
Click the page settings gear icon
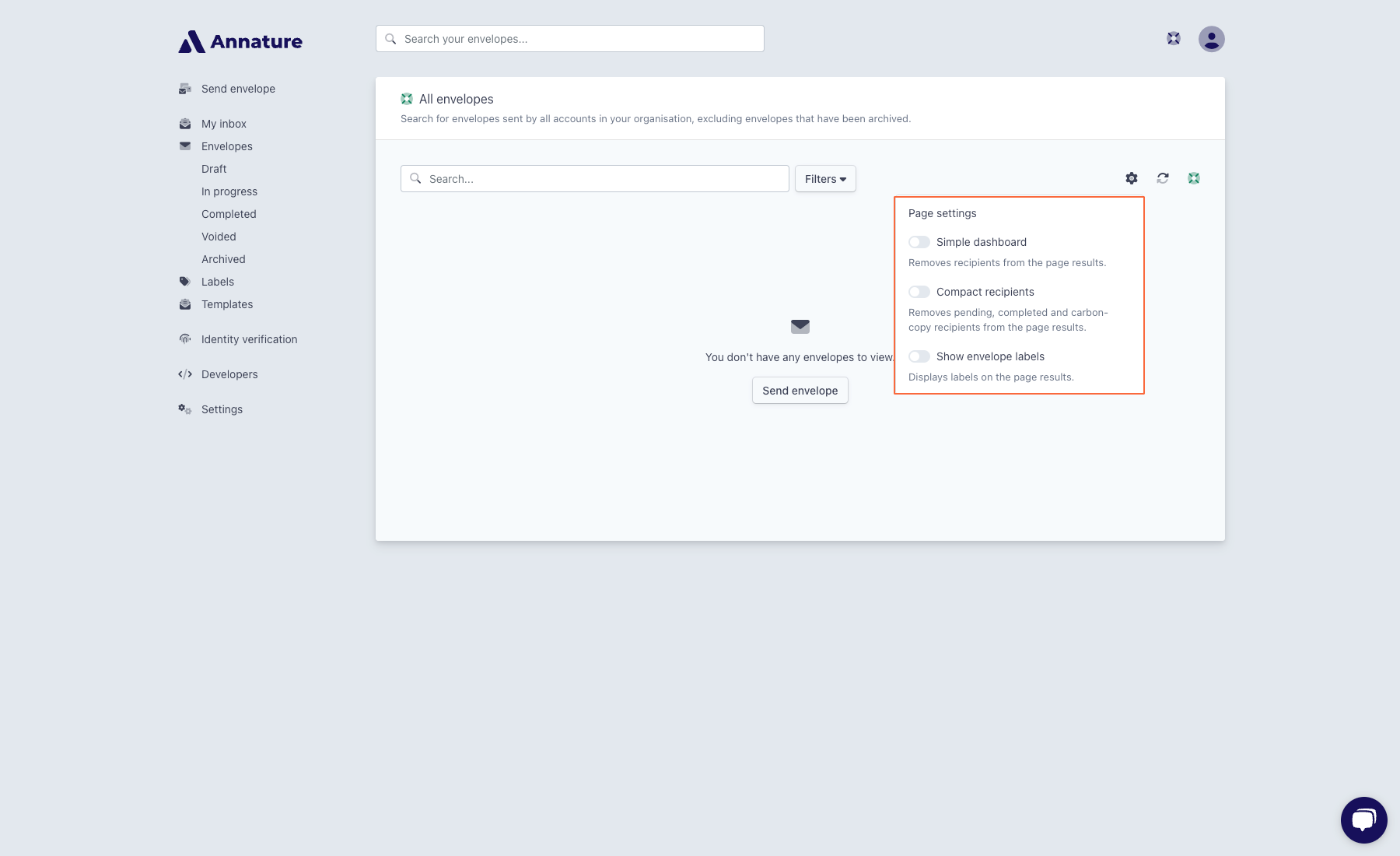pyautogui.click(x=1132, y=178)
